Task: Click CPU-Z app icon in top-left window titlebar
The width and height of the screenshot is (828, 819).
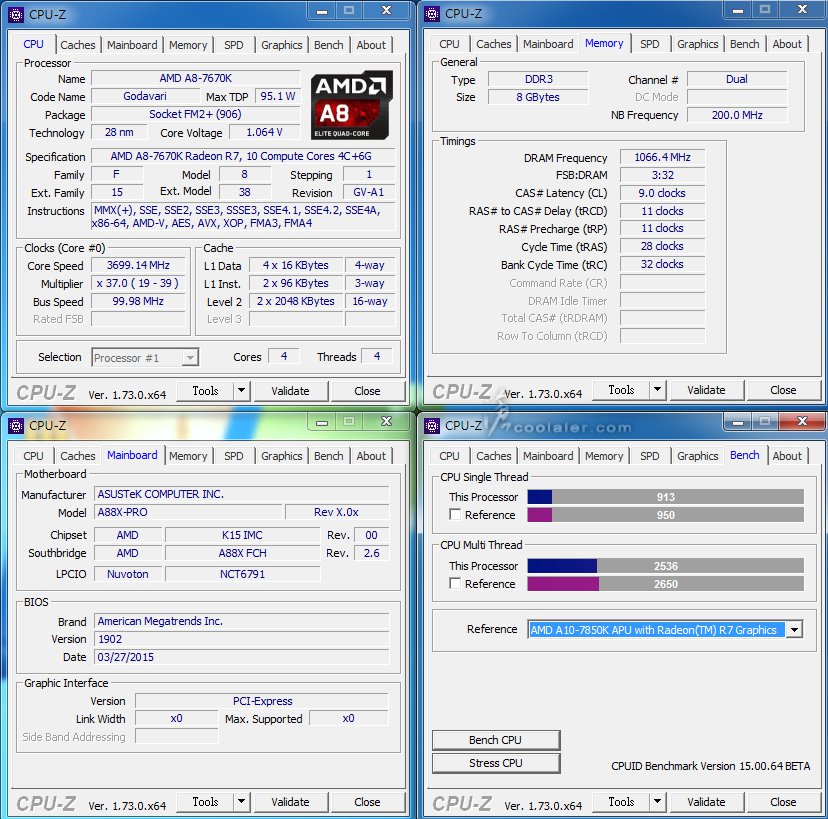Action: 16,14
